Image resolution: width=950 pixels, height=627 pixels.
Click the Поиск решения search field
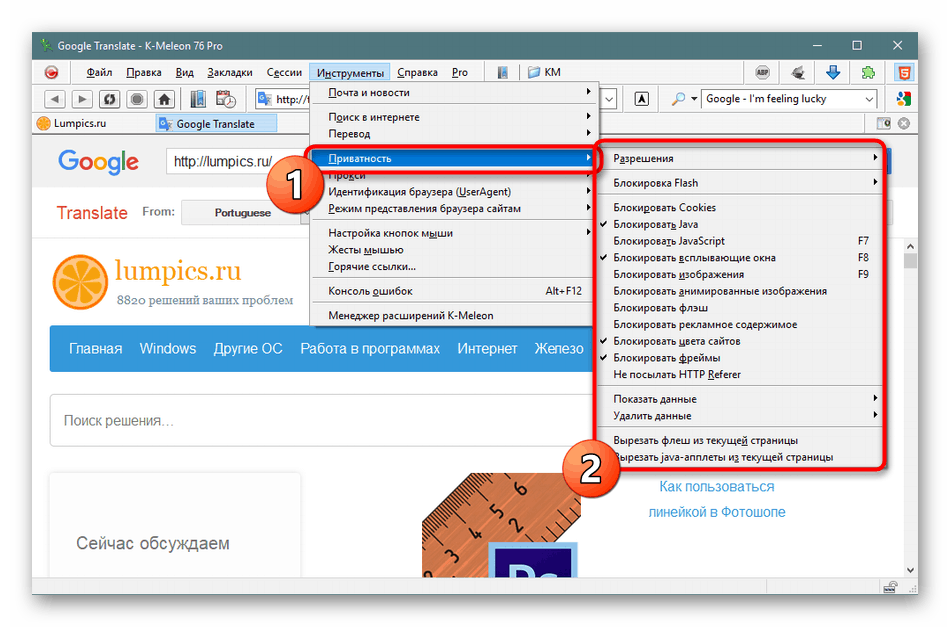321,420
